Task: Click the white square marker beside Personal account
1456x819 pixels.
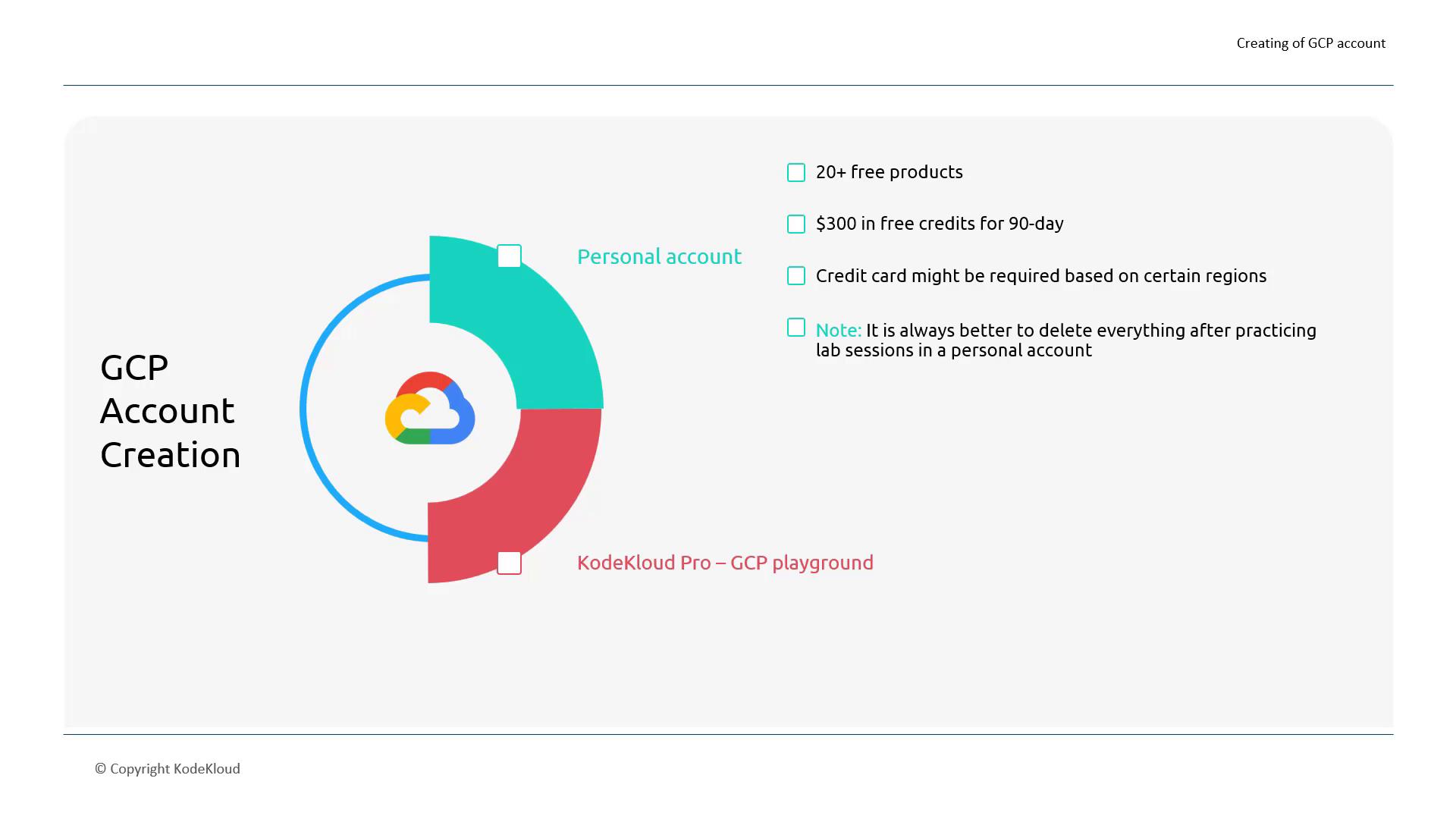Action: (x=510, y=256)
